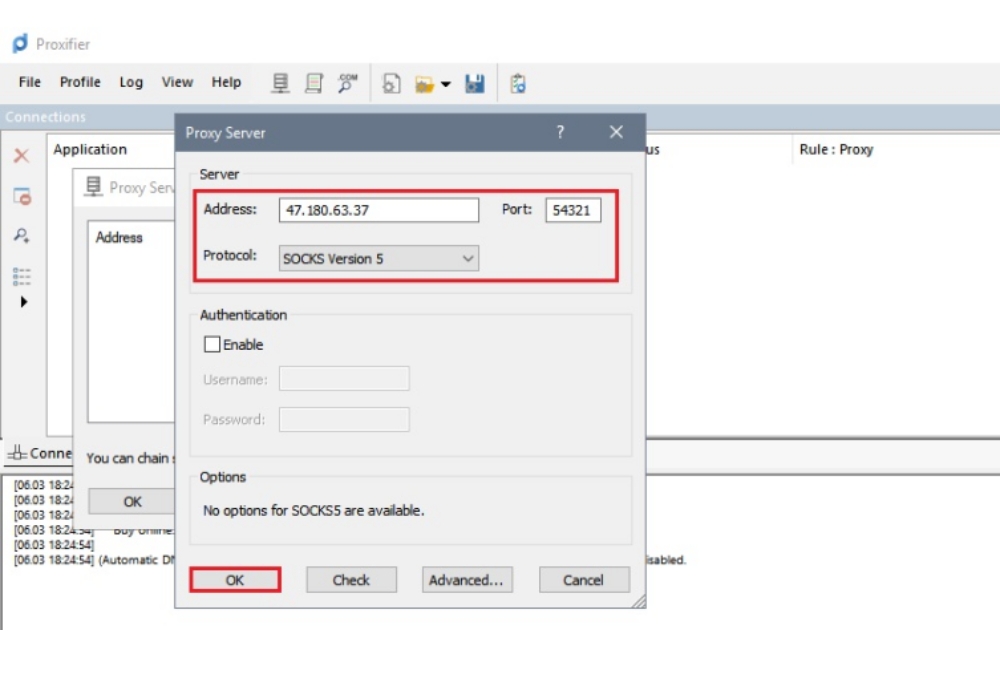The image size is (1000, 700).
Task: Open Advanced... settings
Action: pos(467,580)
